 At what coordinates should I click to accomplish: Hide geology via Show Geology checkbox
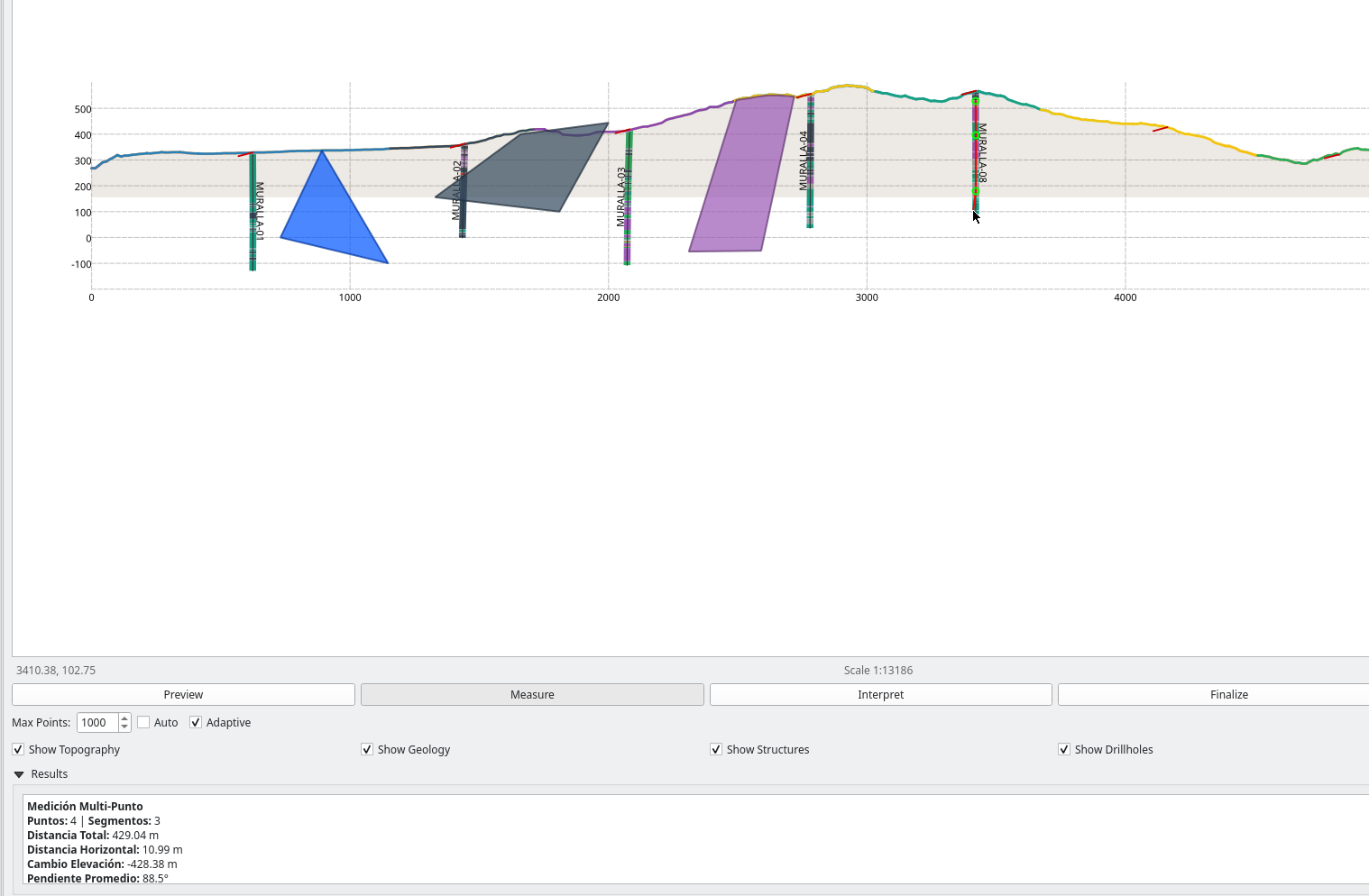pos(367,749)
